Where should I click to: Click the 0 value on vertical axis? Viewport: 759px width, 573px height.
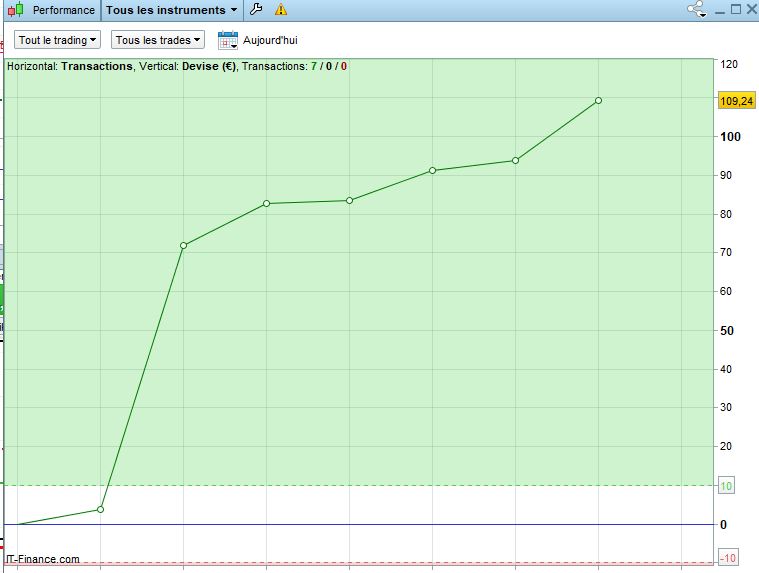pyautogui.click(x=723, y=525)
